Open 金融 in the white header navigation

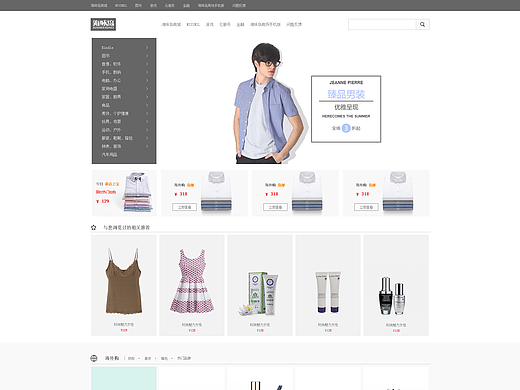click(x=240, y=24)
